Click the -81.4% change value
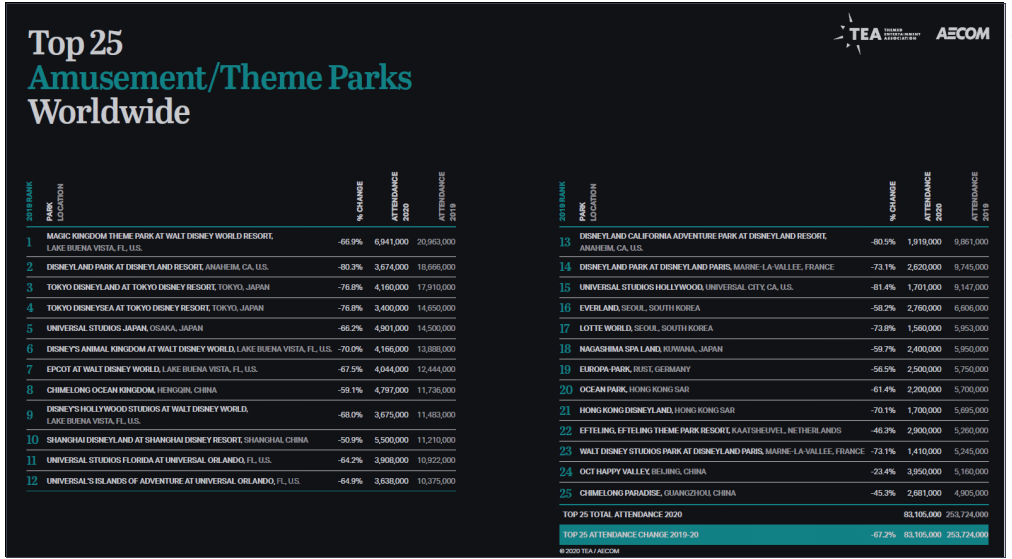The height and width of the screenshot is (559, 1012). (883, 287)
